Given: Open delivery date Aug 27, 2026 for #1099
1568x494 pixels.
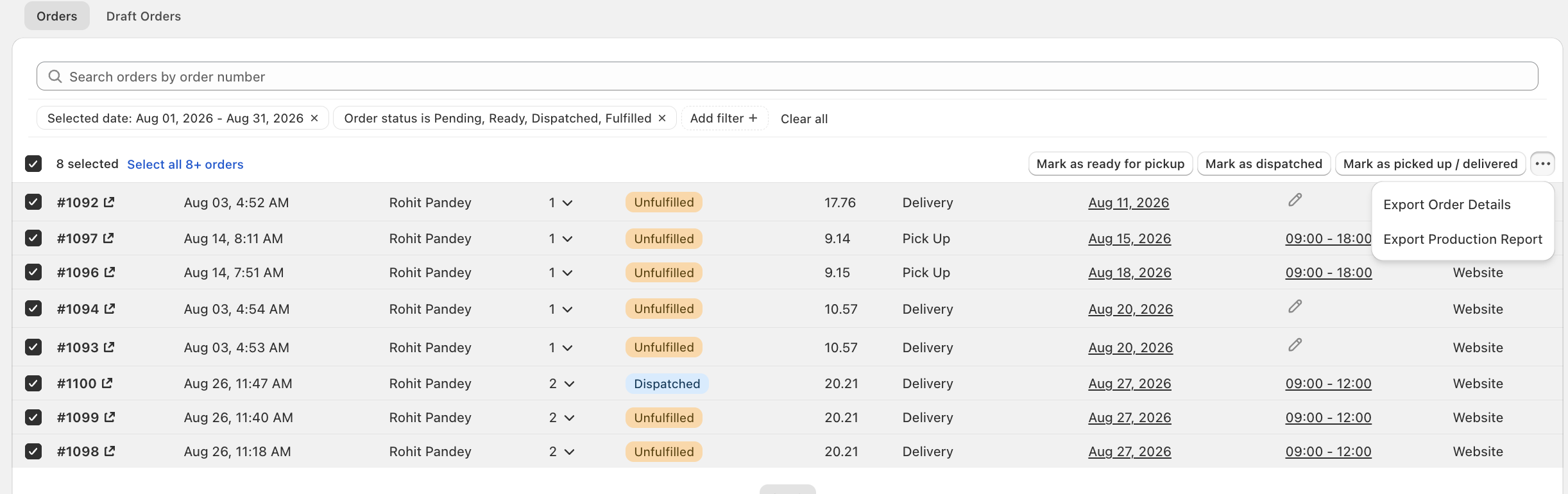Looking at the screenshot, I should (1129, 418).
